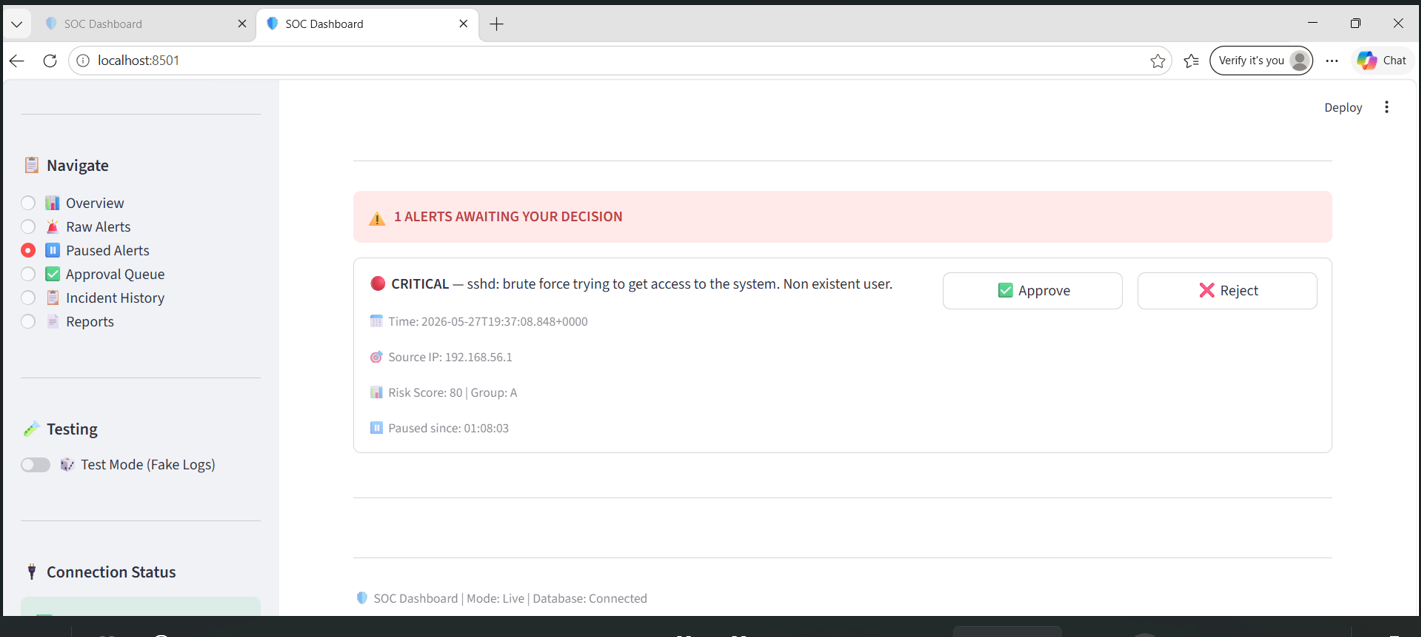Click the Overview chart icon
The height and width of the screenshot is (637, 1421).
coord(53,203)
